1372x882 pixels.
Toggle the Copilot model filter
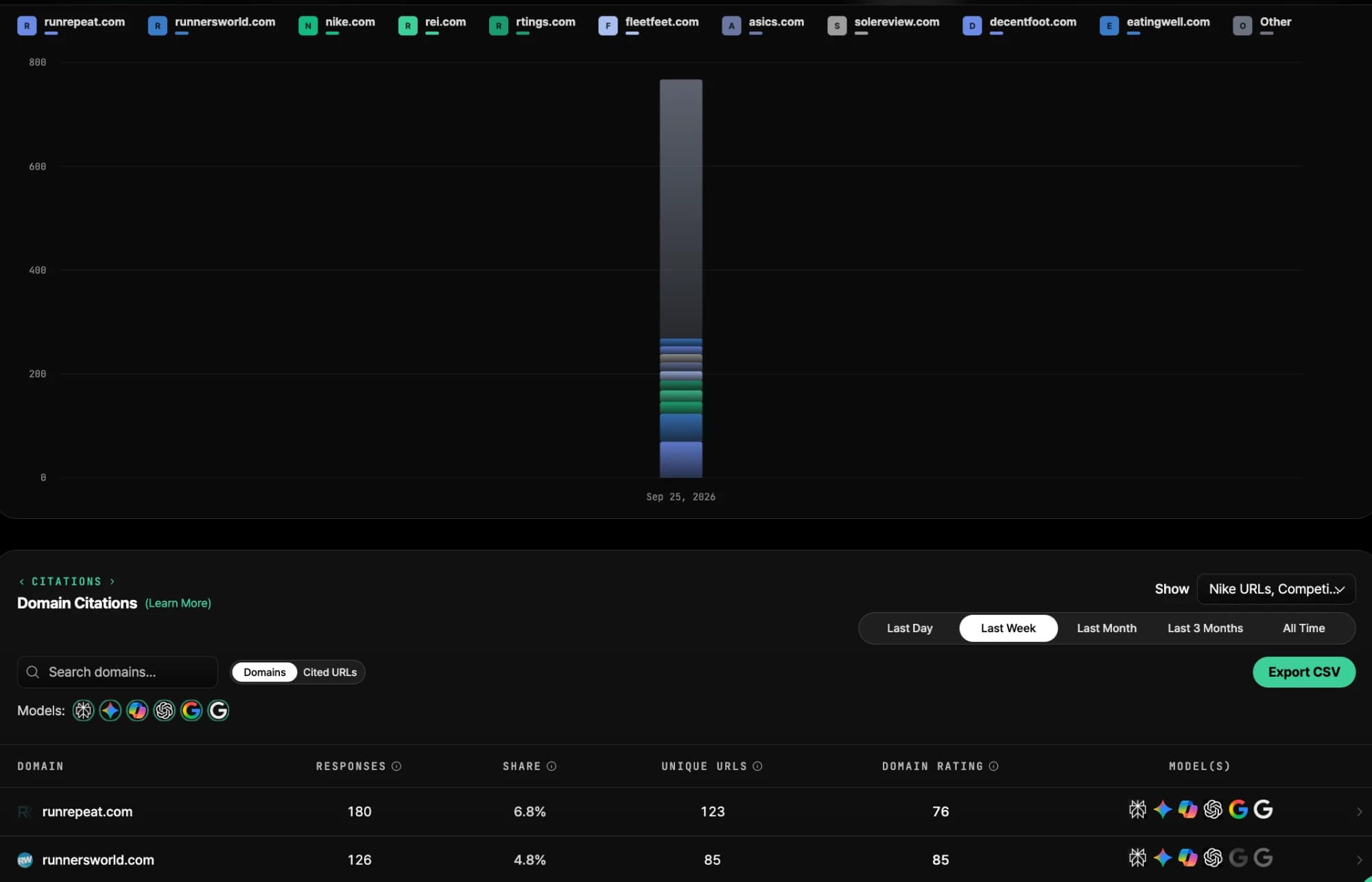(137, 710)
